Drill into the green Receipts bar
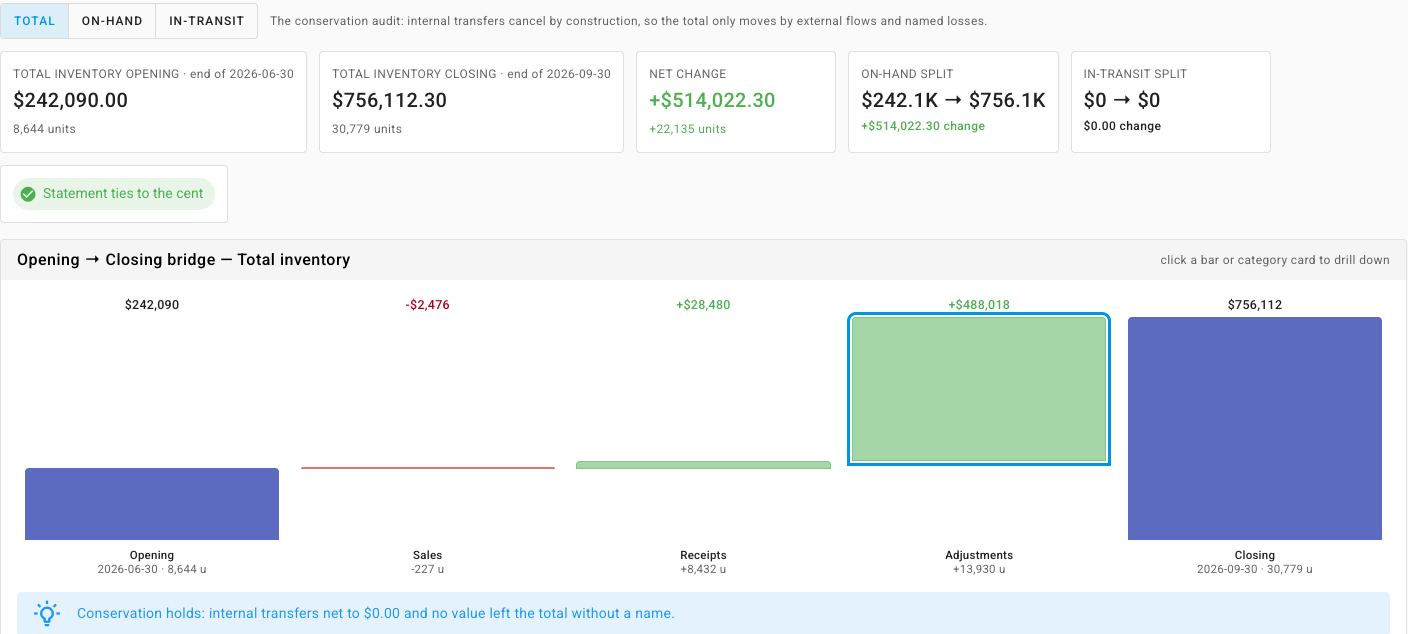This screenshot has height=634, width=1408. click(x=703, y=465)
